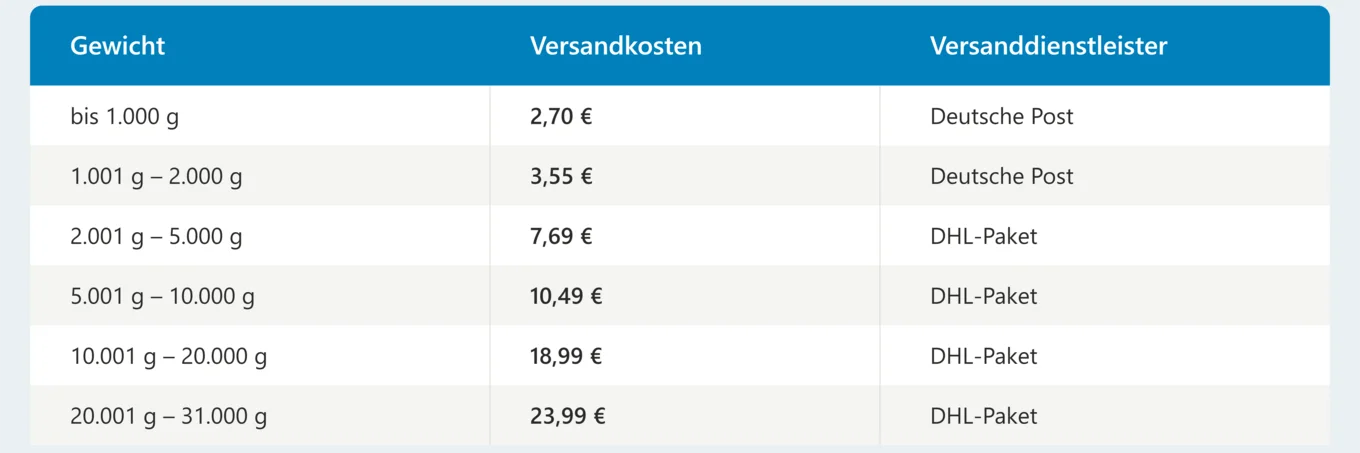1360x453 pixels.
Task: Click Deutsche Post in the second row
Action: click(x=1002, y=176)
